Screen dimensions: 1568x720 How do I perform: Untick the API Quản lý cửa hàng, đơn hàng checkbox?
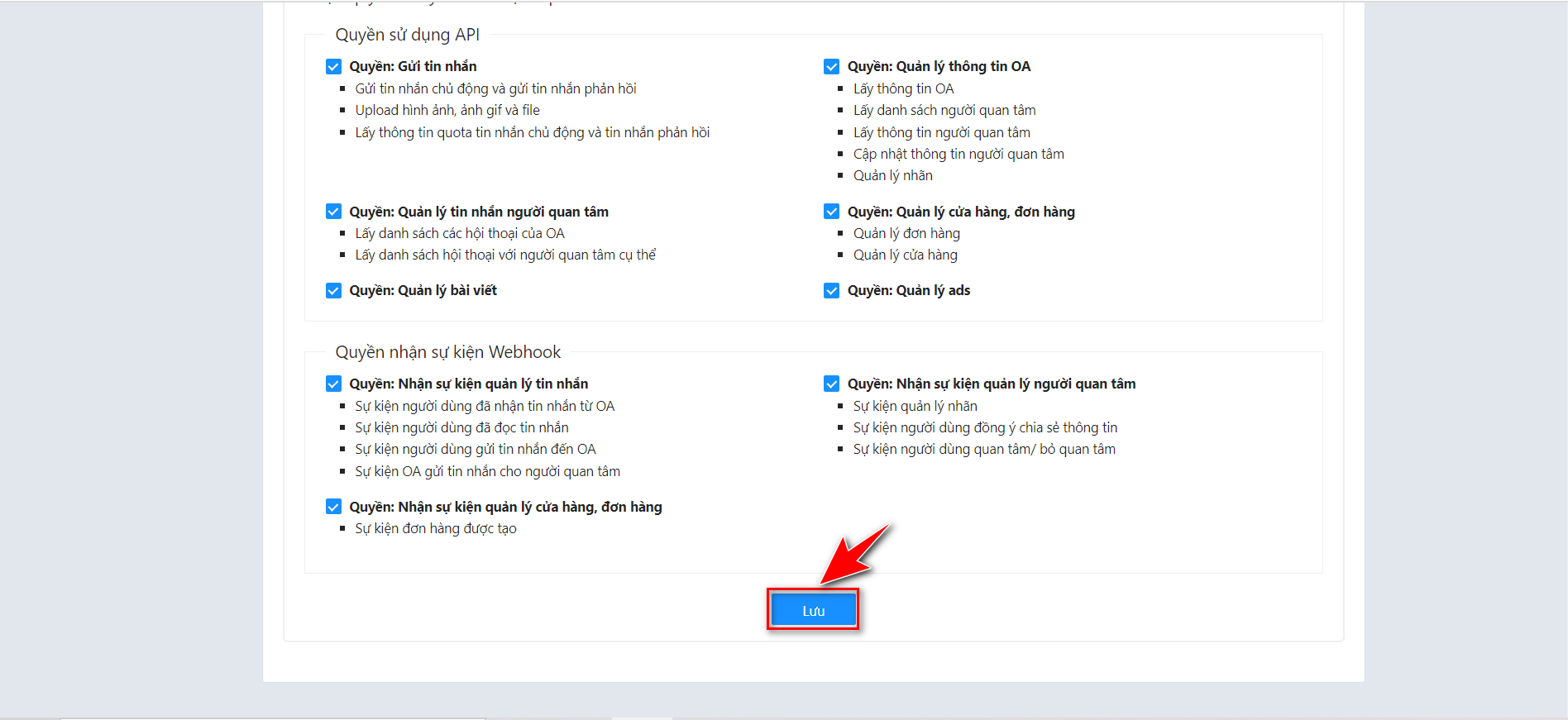tap(831, 212)
